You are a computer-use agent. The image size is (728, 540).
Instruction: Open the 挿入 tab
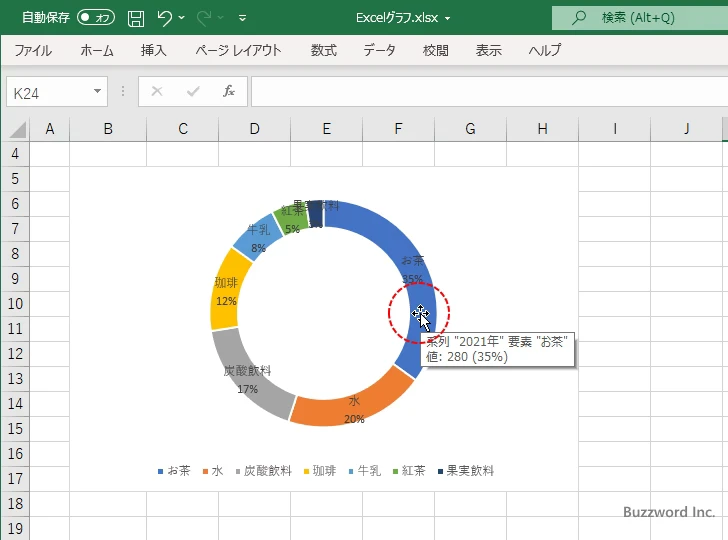coord(154,50)
